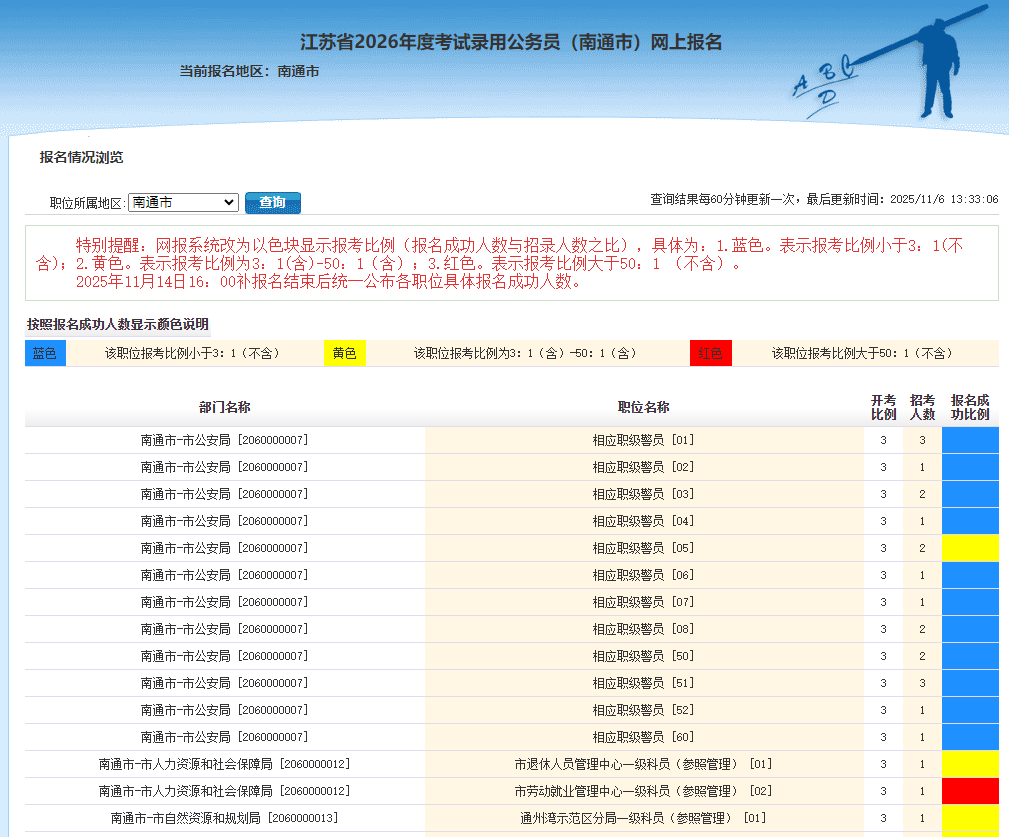Click the yellow ratio cell for 相应职级警员 [05]
The width and height of the screenshot is (1009, 837).
[x=968, y=547]
